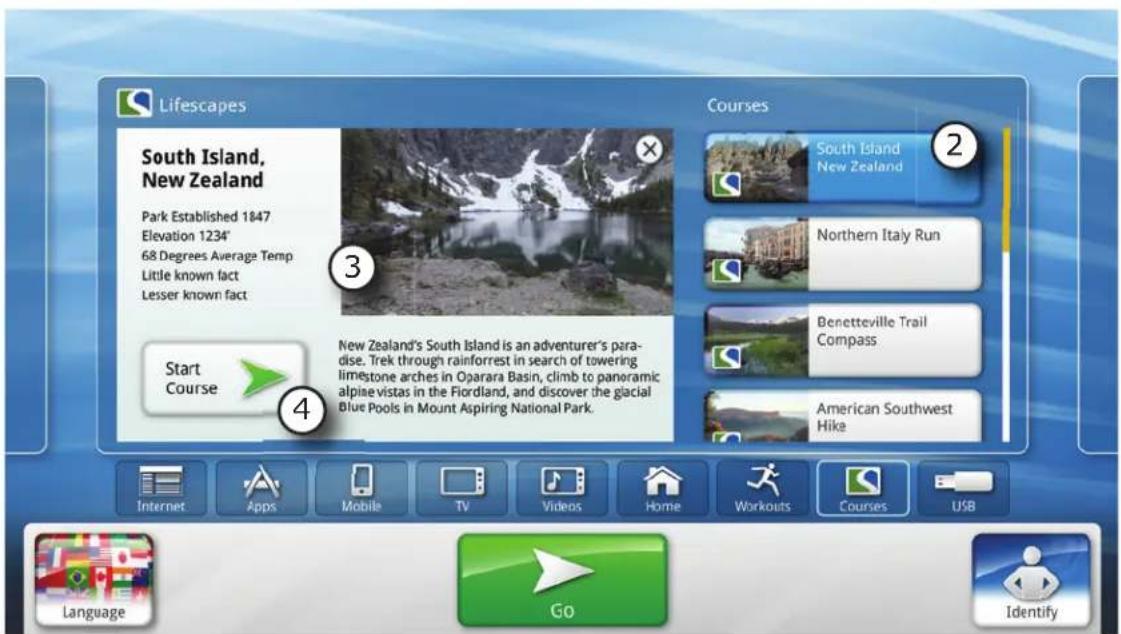Viewport: 1121px width, 634px height.
Task: Open the Videos icon
Action: point(562,489)
